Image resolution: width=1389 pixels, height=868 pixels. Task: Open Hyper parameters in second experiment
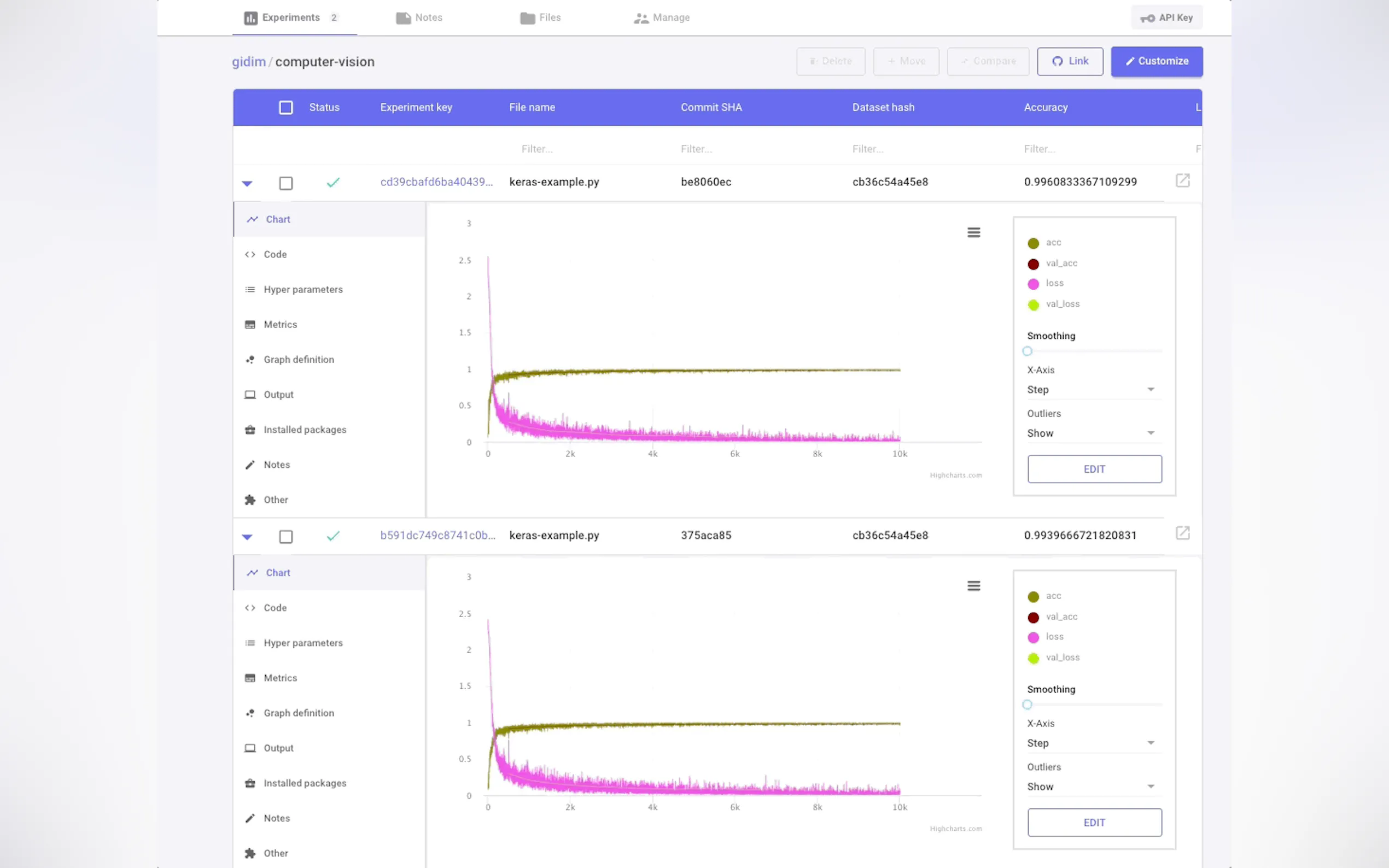(302, 642)
